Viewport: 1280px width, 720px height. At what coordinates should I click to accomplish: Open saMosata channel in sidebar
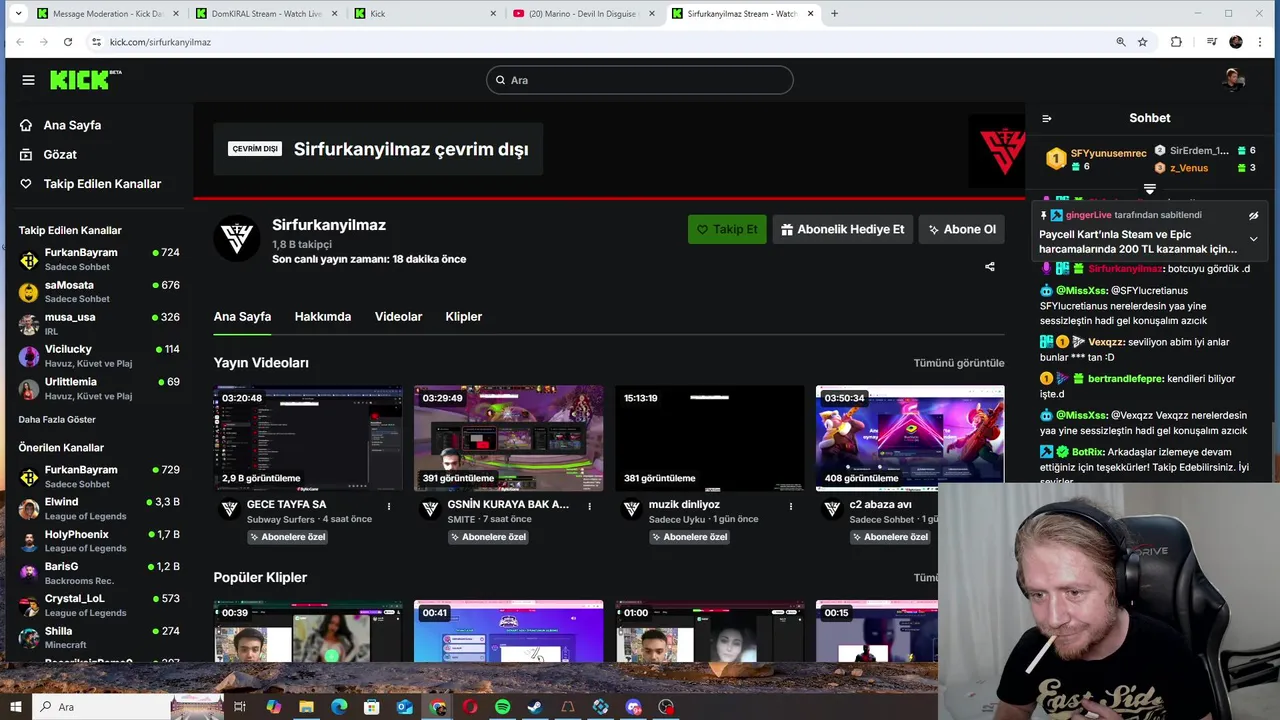point(99,291)
